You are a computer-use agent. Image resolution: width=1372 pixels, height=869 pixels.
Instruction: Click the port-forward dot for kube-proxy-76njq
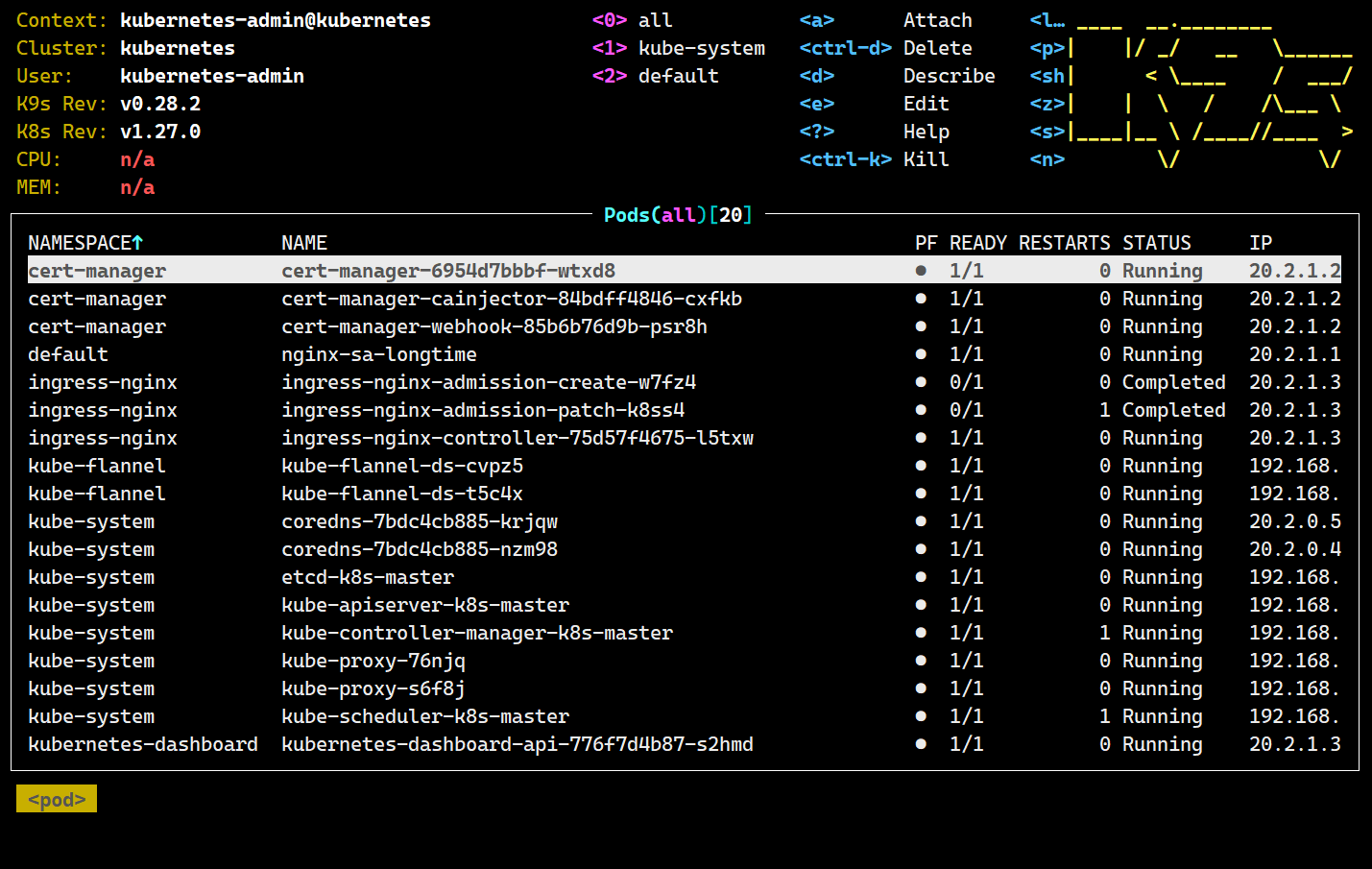921,661
